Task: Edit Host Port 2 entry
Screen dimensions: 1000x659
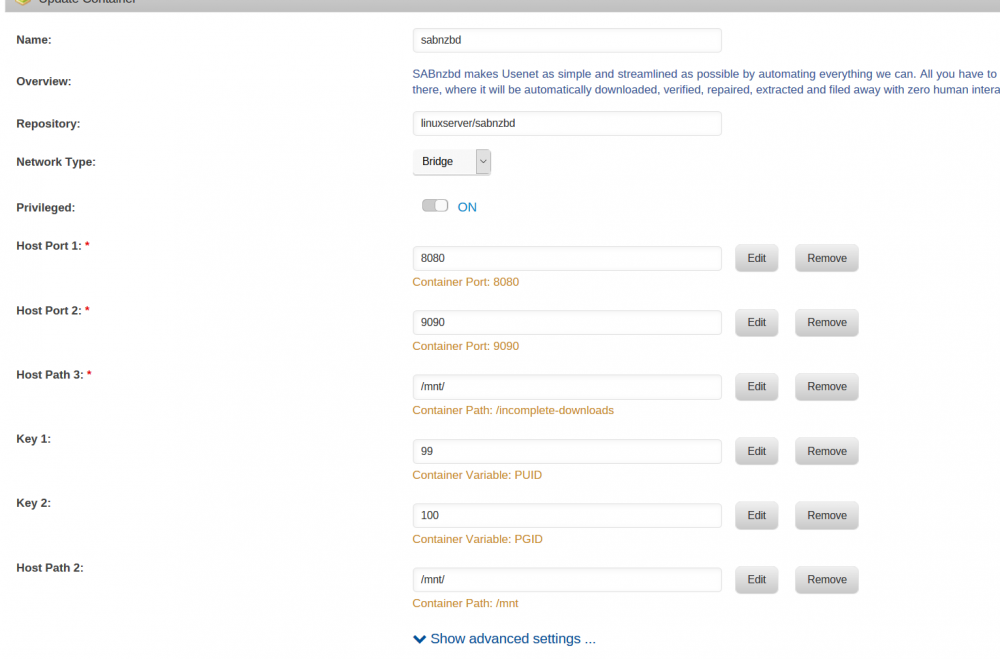Action: [756, 323]
